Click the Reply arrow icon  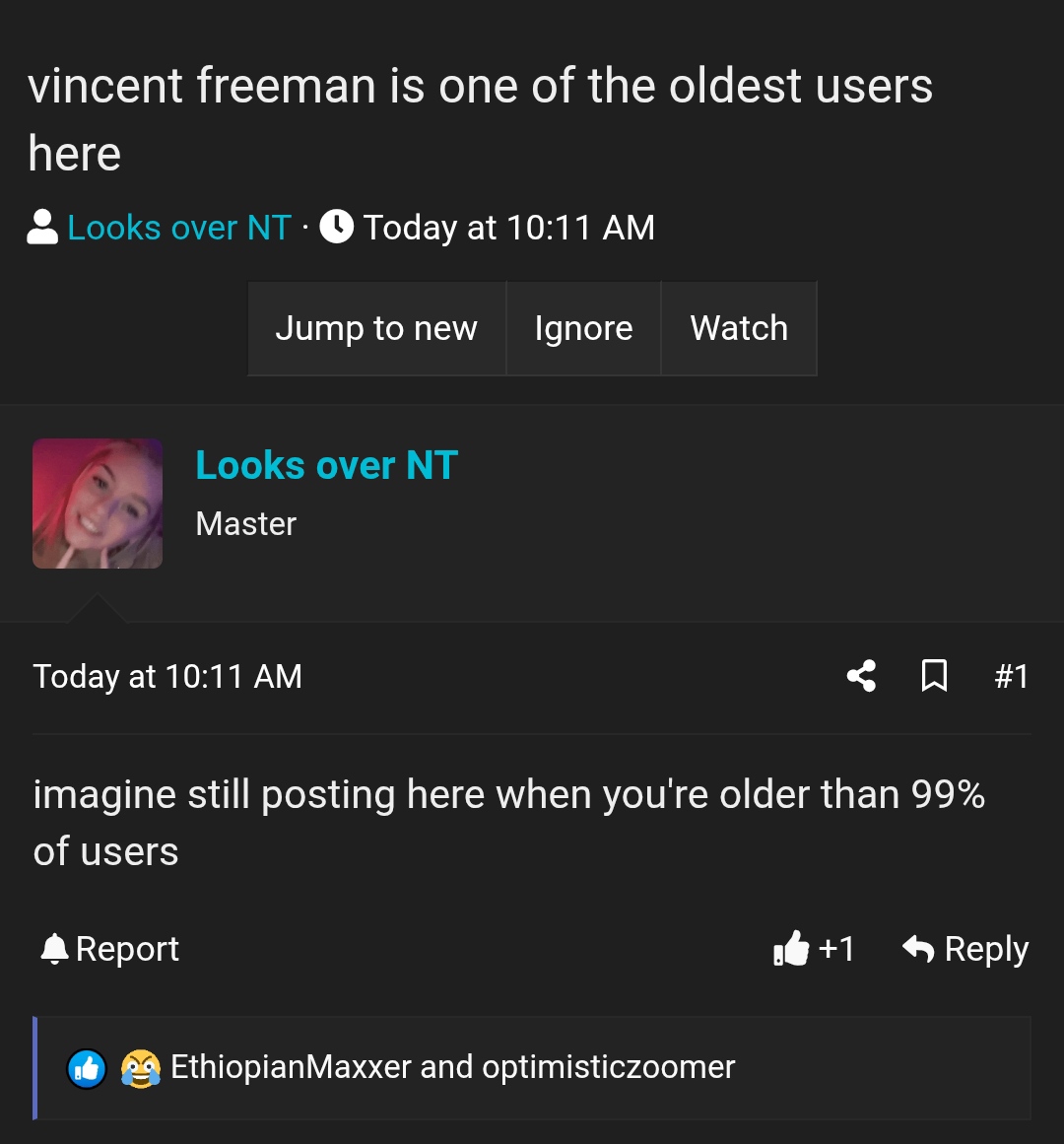tap(918, 949)
